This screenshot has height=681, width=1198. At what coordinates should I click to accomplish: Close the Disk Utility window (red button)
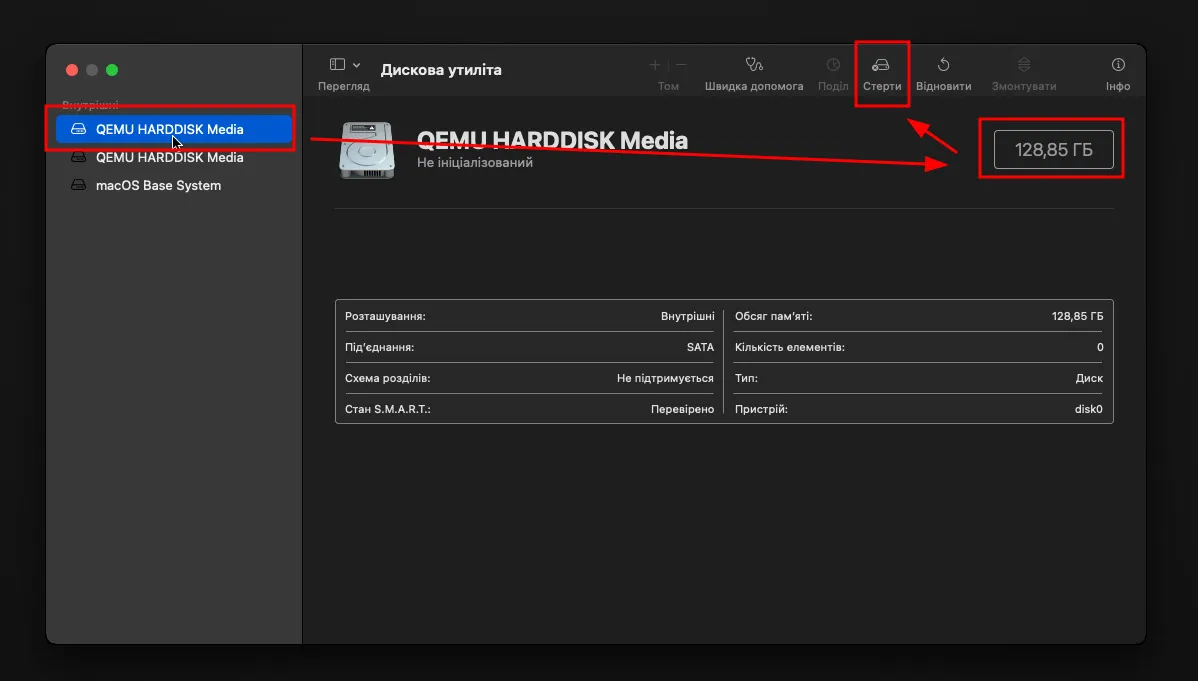pos(72,70)
